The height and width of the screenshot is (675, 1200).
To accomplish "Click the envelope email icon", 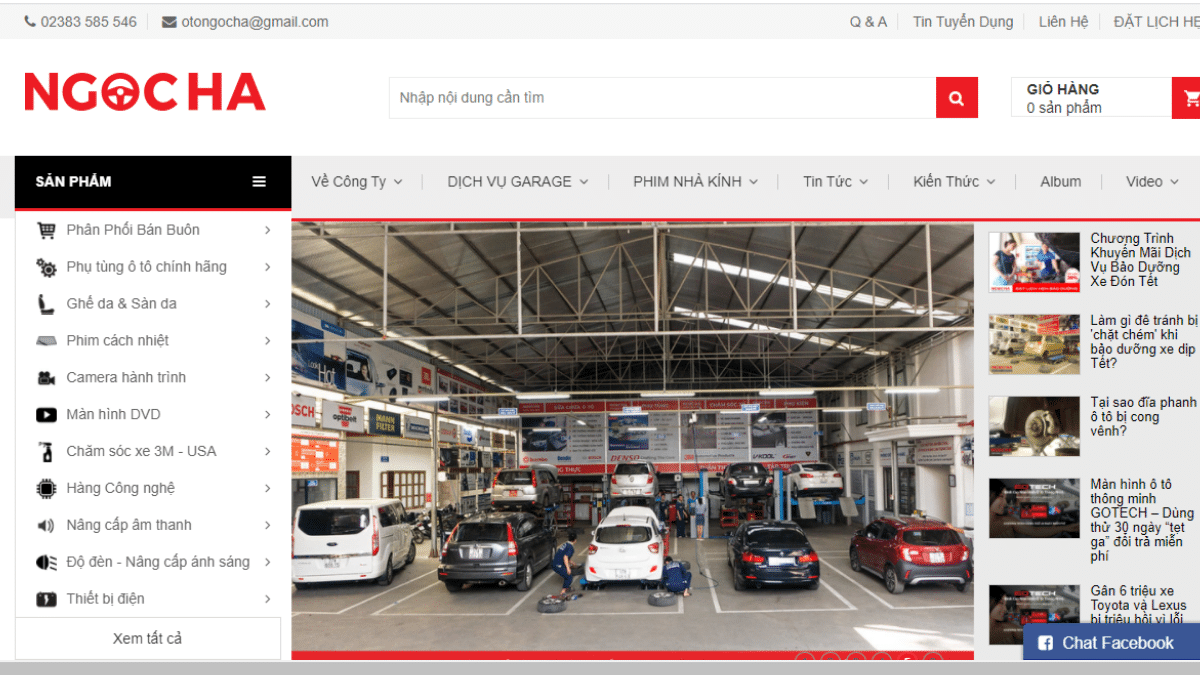I will pos(169,22).
